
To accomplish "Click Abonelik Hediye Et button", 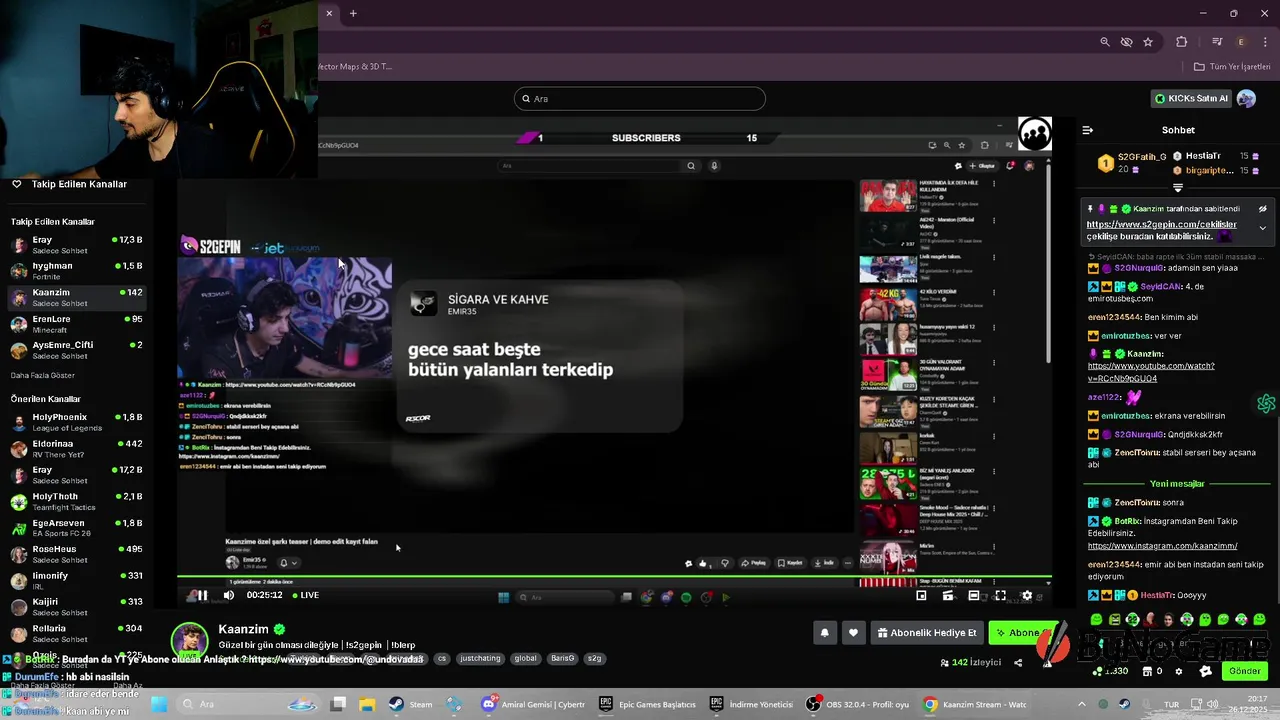I will coord(926,633).
